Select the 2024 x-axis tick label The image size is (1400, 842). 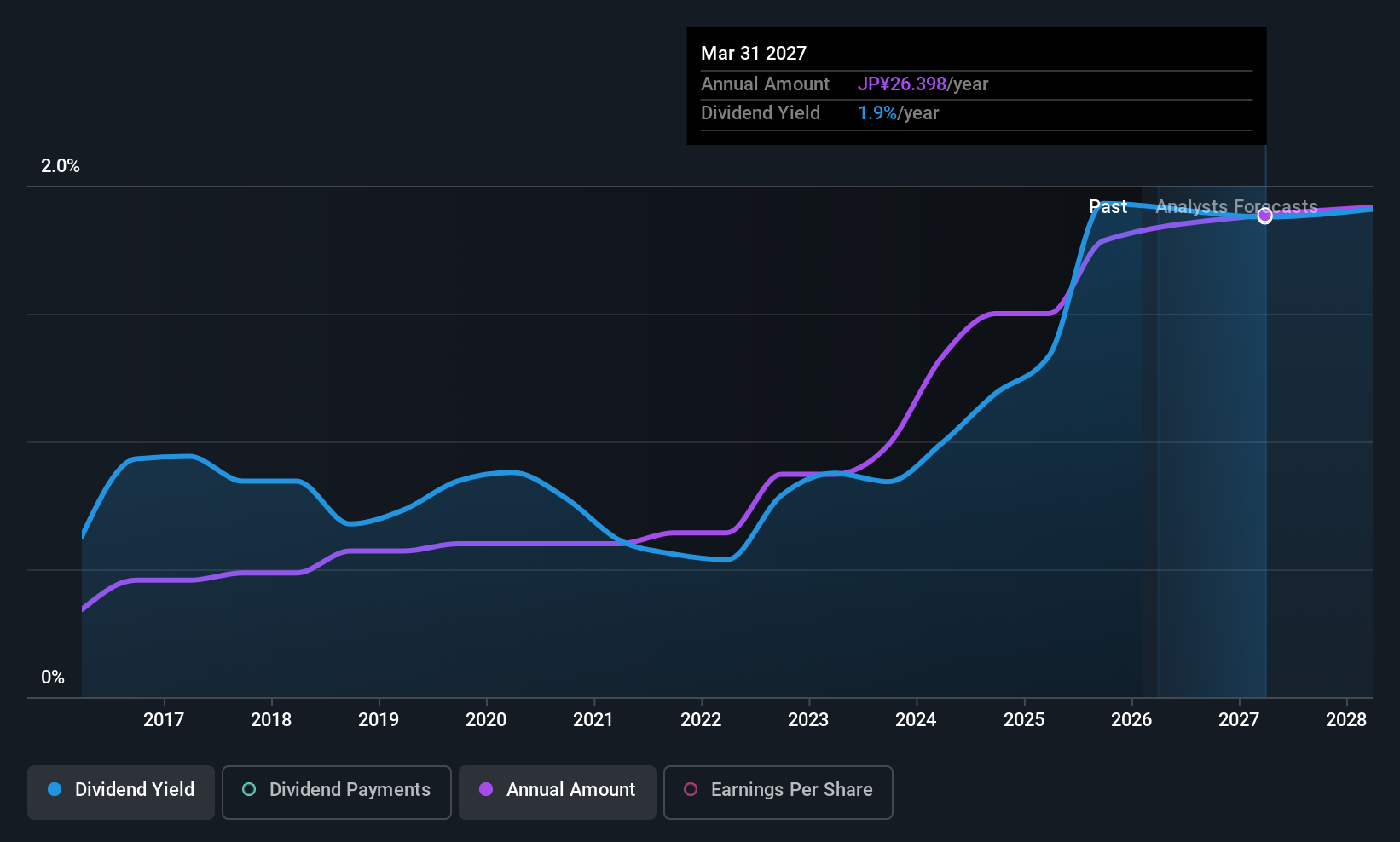916,720
